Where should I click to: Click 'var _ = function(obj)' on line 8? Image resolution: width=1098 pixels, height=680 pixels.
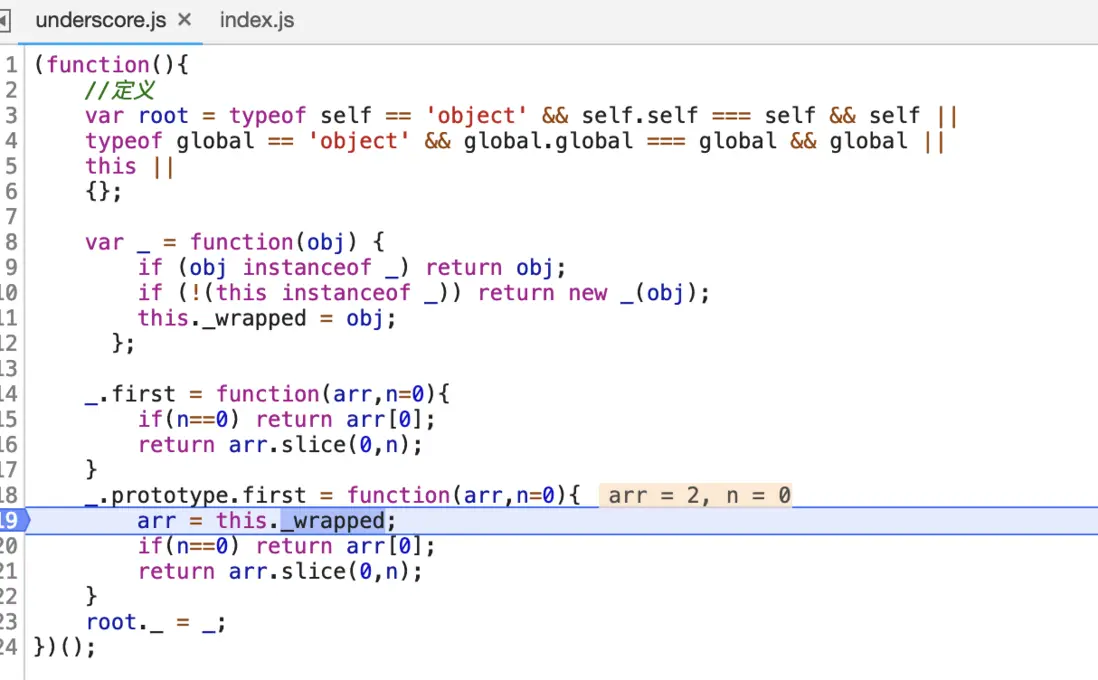click(x=221, y=242)
